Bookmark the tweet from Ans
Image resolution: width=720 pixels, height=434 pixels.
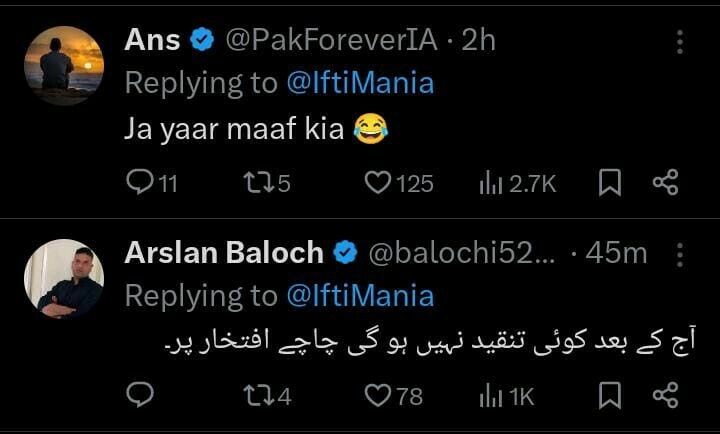click(609, 182)
